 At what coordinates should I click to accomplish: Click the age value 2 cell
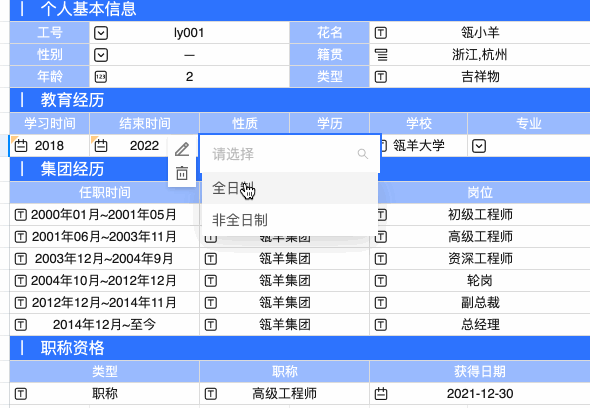(x=189, y=77)
